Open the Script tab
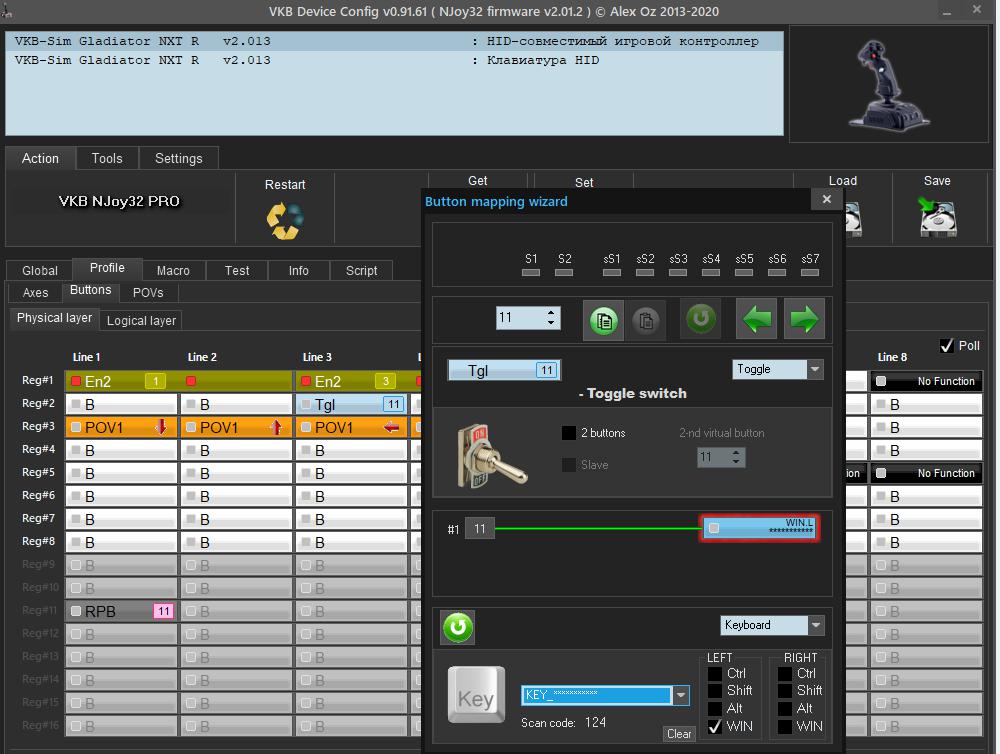Screen dimensions: 1000x754 coord(361,270)
